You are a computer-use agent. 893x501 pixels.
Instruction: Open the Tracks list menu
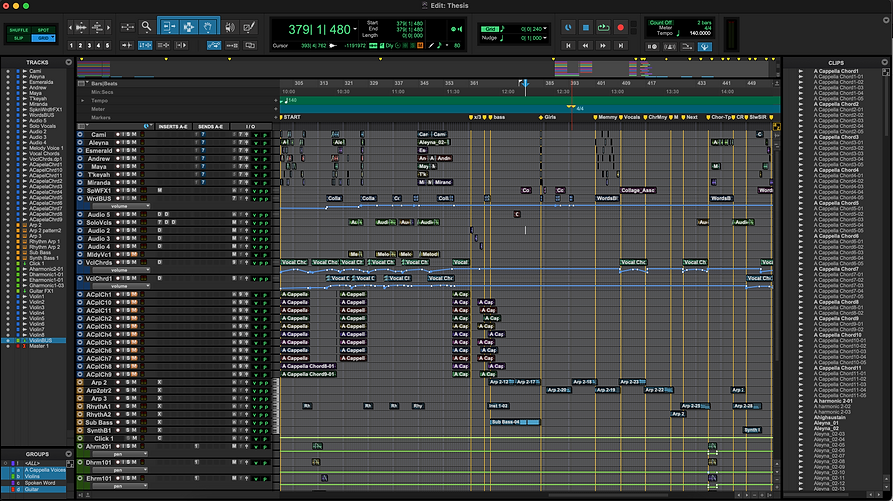[69, 62]
